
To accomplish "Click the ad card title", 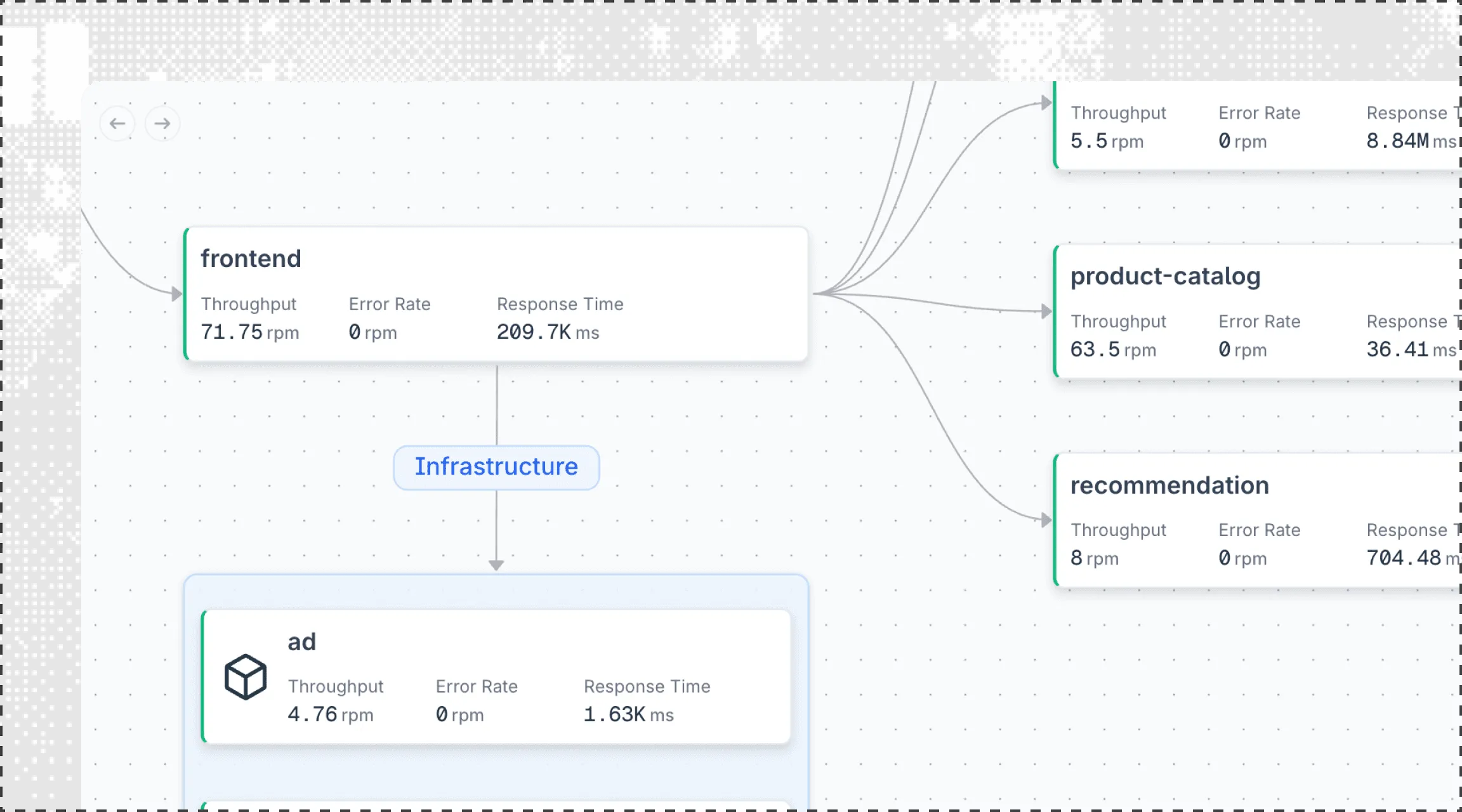I will (x=301, y=642).
